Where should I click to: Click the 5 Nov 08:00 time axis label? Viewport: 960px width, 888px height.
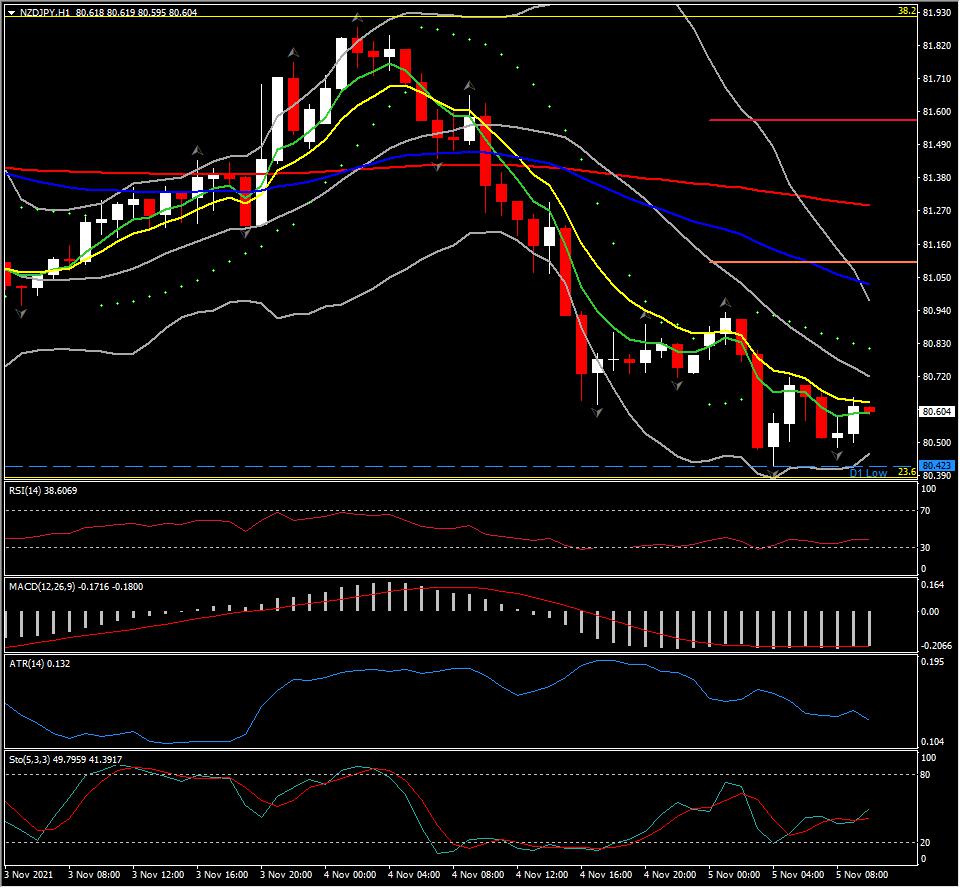click(x=862, y=875)
